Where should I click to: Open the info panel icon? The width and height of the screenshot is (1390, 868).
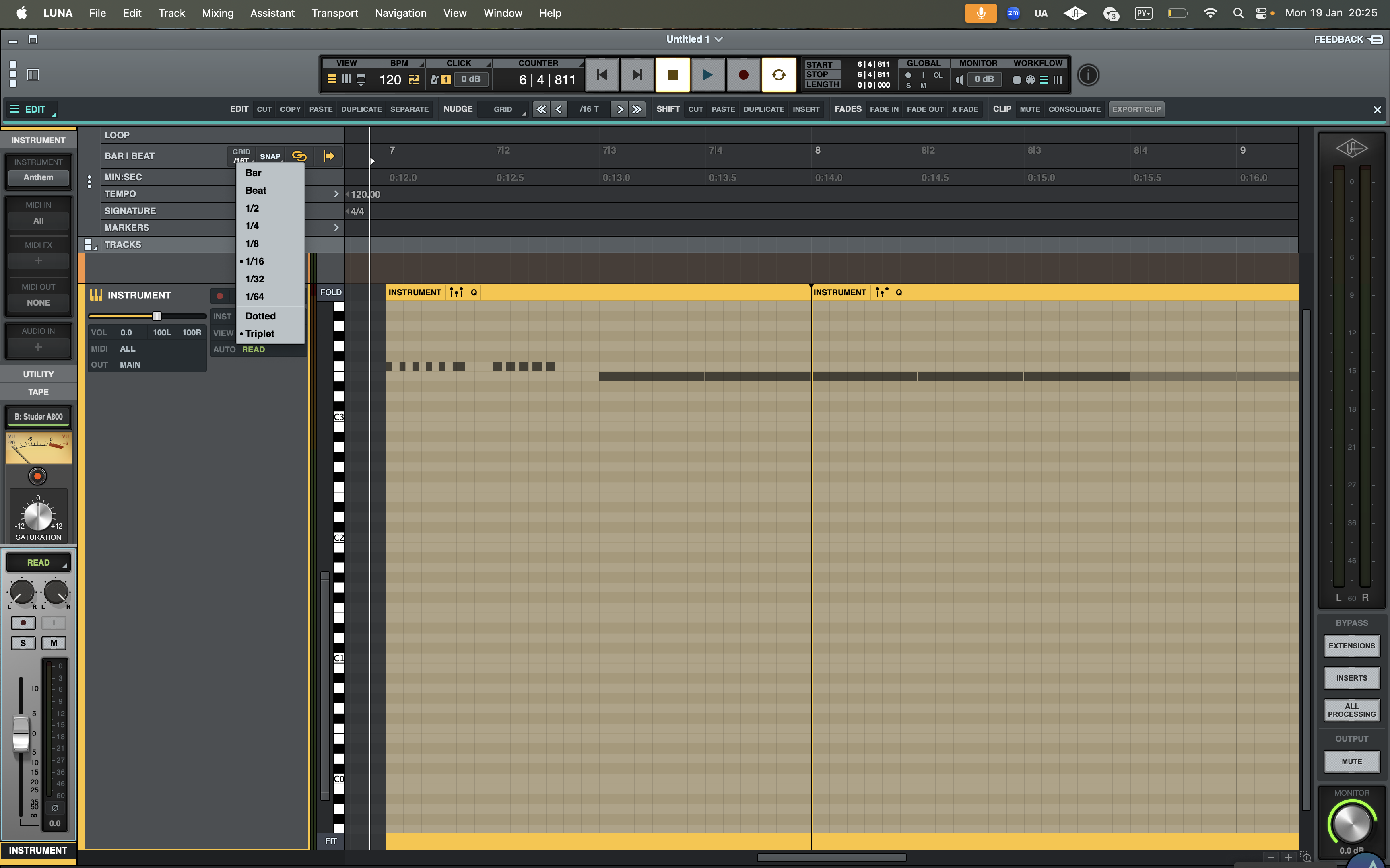coord(1088,75)
